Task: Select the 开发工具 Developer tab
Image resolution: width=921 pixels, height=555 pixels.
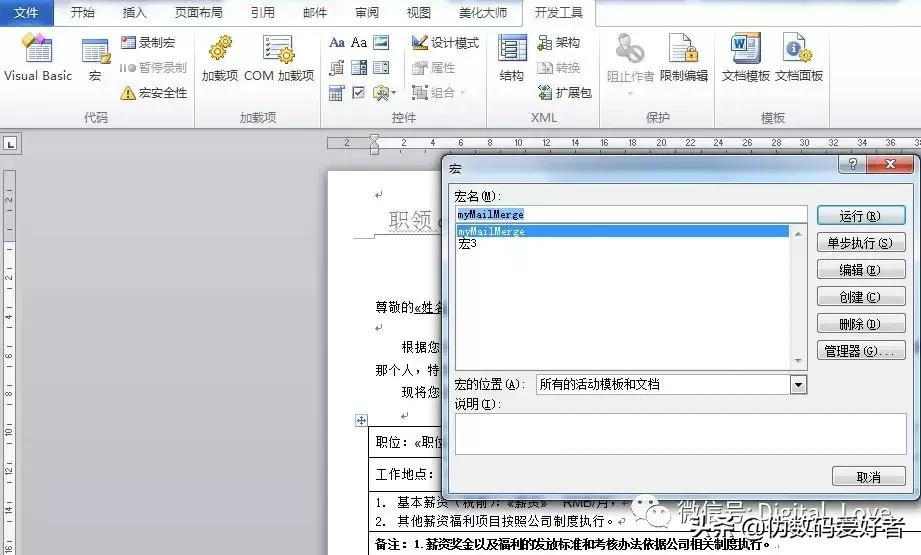Action: click(x=559, y=13)
